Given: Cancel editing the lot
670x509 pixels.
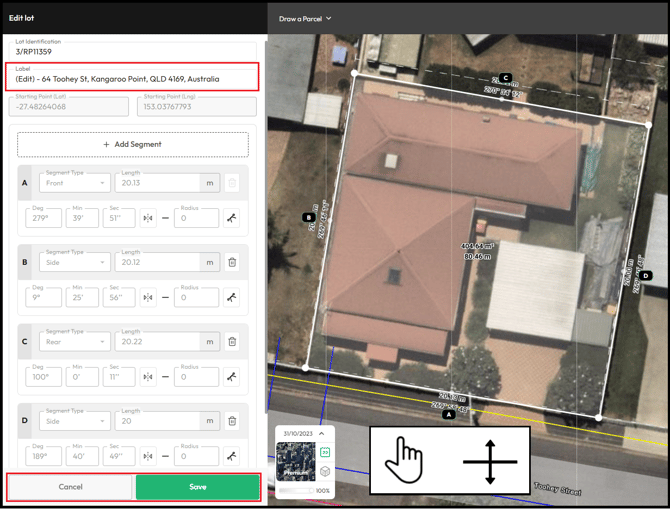Looking at the screenshot, I should point(70,487).
